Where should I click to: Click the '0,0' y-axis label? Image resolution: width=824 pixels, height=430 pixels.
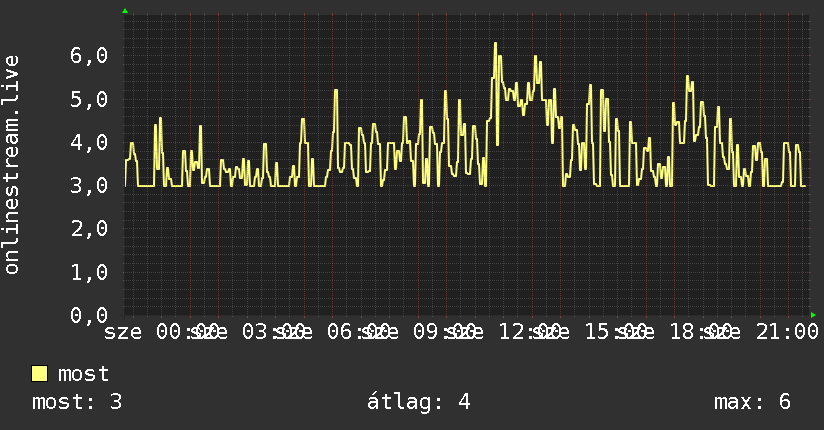89,315
